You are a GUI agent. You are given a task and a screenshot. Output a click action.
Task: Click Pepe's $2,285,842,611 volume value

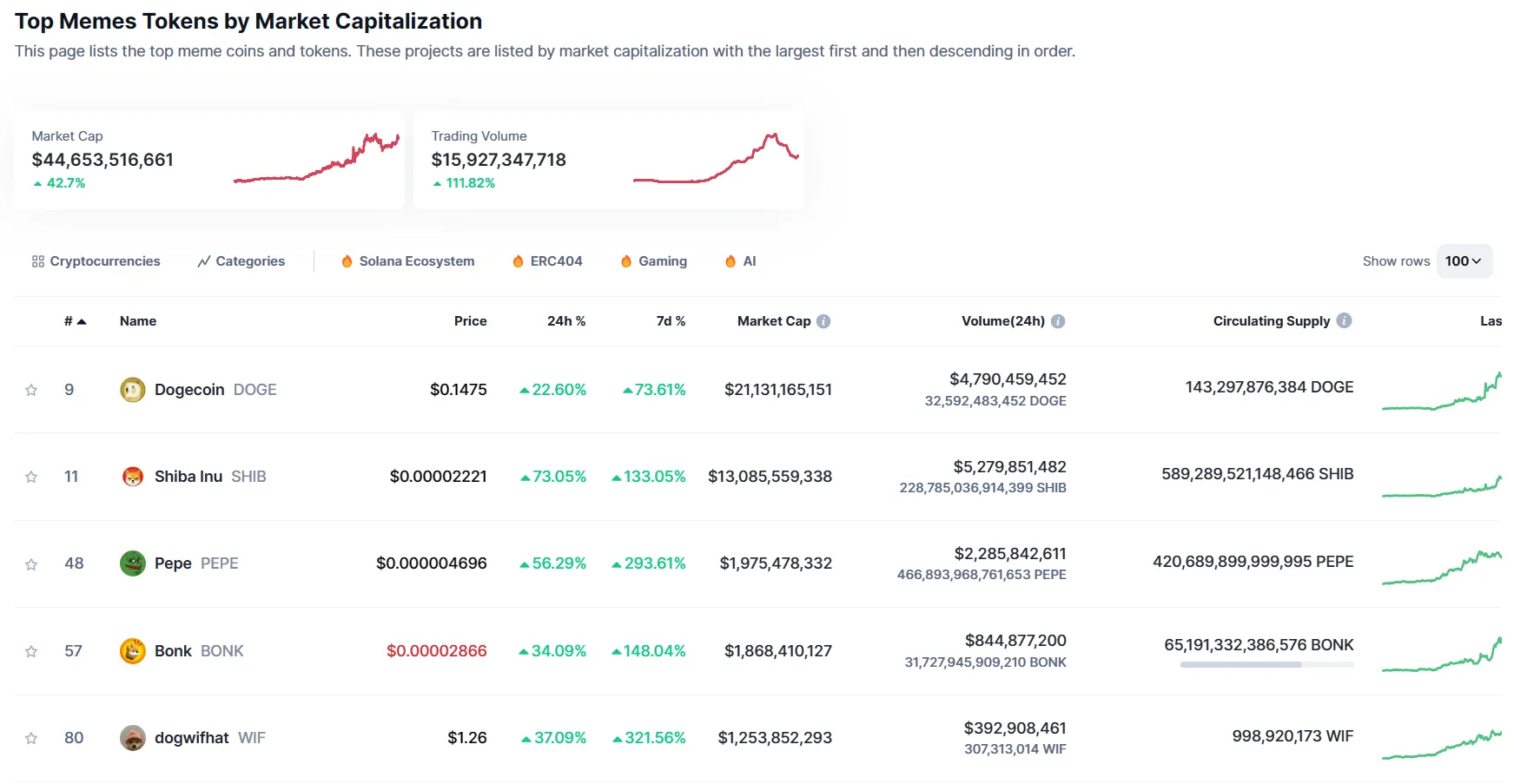tap(1010, 554)
